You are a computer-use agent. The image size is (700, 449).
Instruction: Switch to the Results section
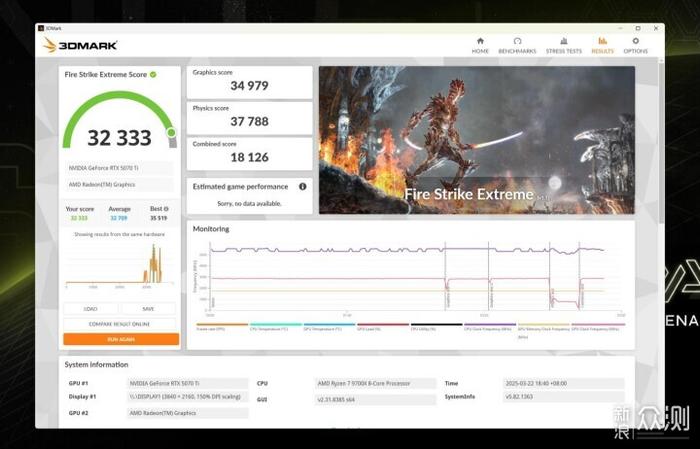pos(602,46)
